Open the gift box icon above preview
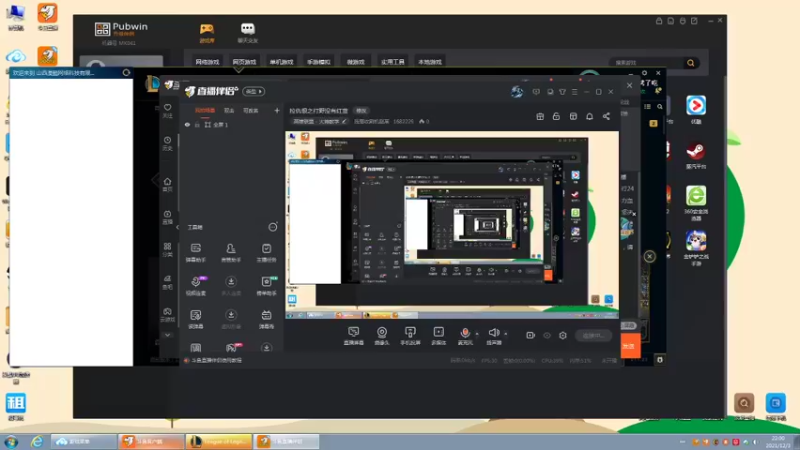This screenshot has height=450, width=800. [x=540, y=116]
